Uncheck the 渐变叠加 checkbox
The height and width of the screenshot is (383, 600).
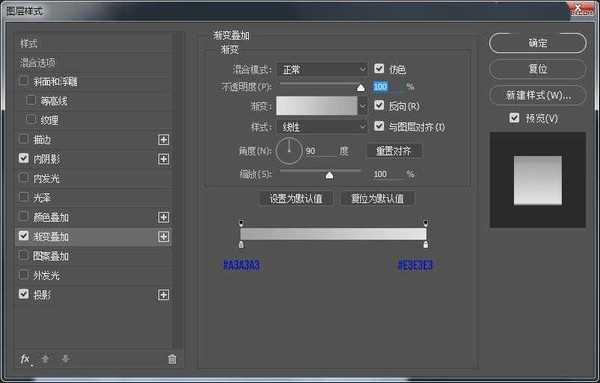pyautogui.click(x=24, y=236)
